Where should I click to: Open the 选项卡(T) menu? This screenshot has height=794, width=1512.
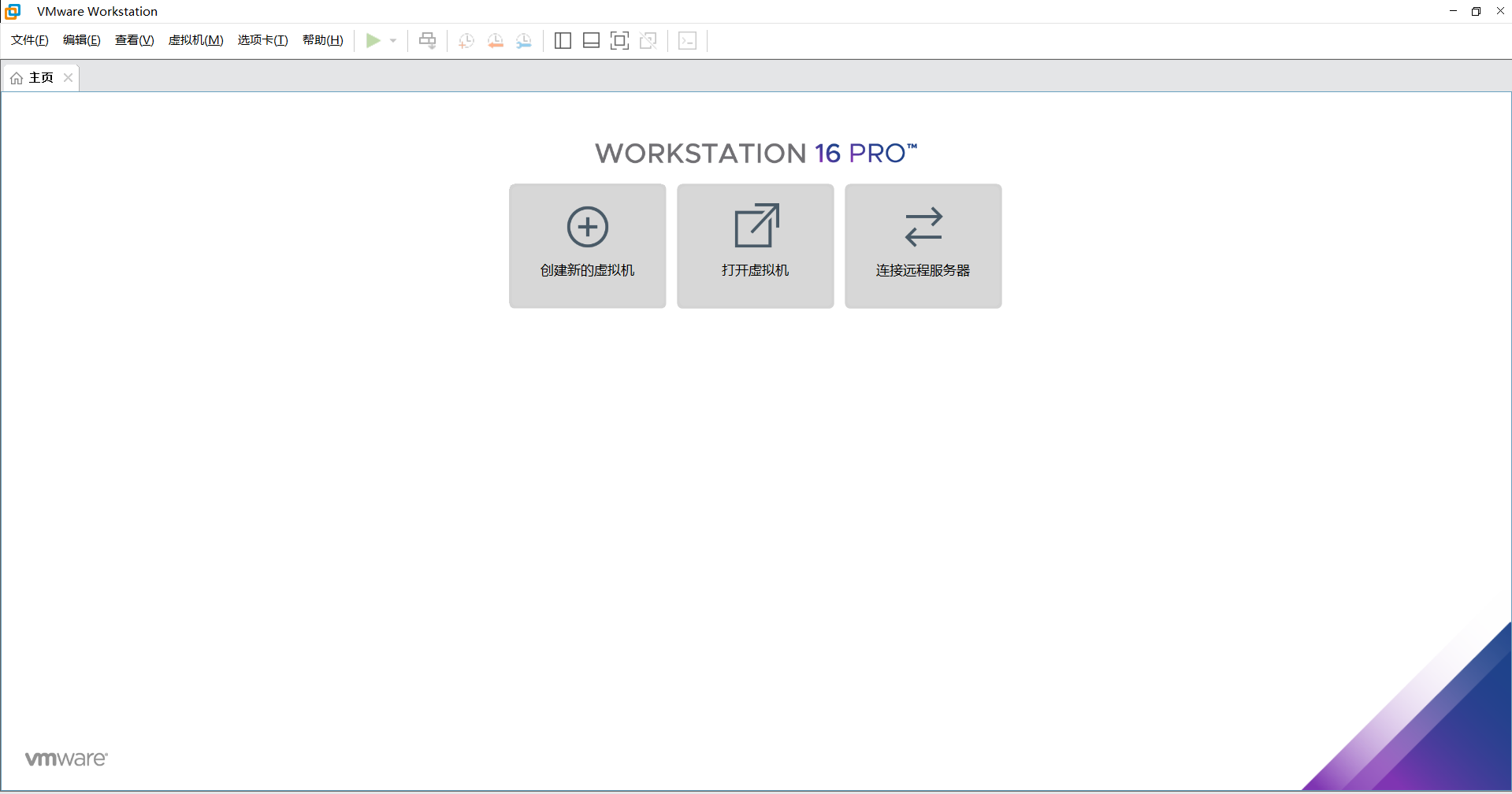click(x=263, y=40)
